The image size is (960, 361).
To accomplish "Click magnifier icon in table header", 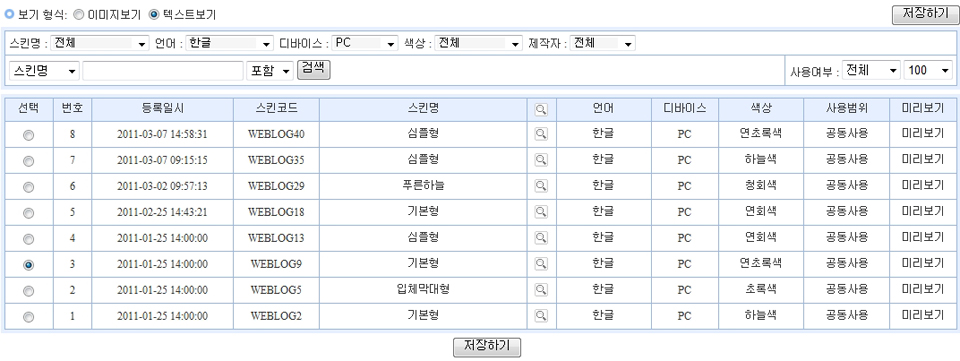I will coord(541,110).
